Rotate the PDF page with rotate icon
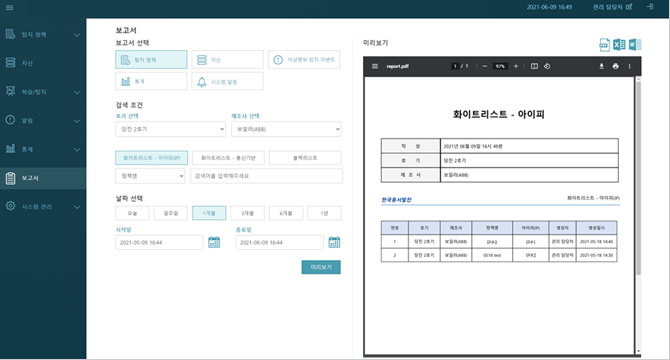Image resolution: width=670 pixels, height=360 pixels. click(547, 66)
